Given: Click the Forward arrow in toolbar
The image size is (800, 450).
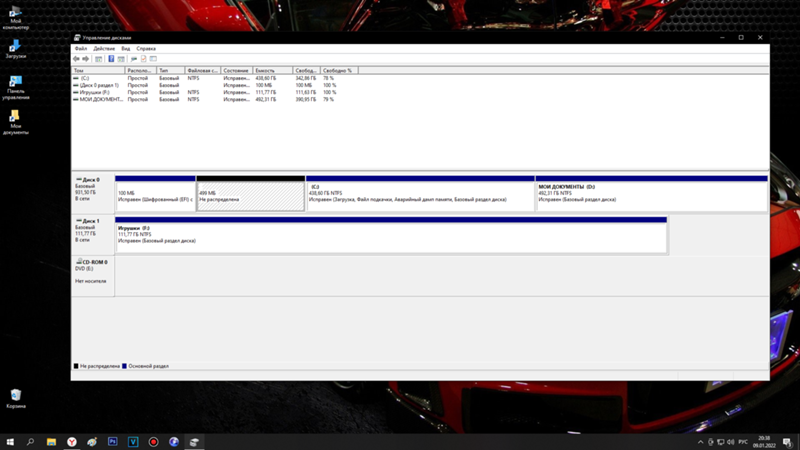Looking at the screenshot, I should click(86, 59).
